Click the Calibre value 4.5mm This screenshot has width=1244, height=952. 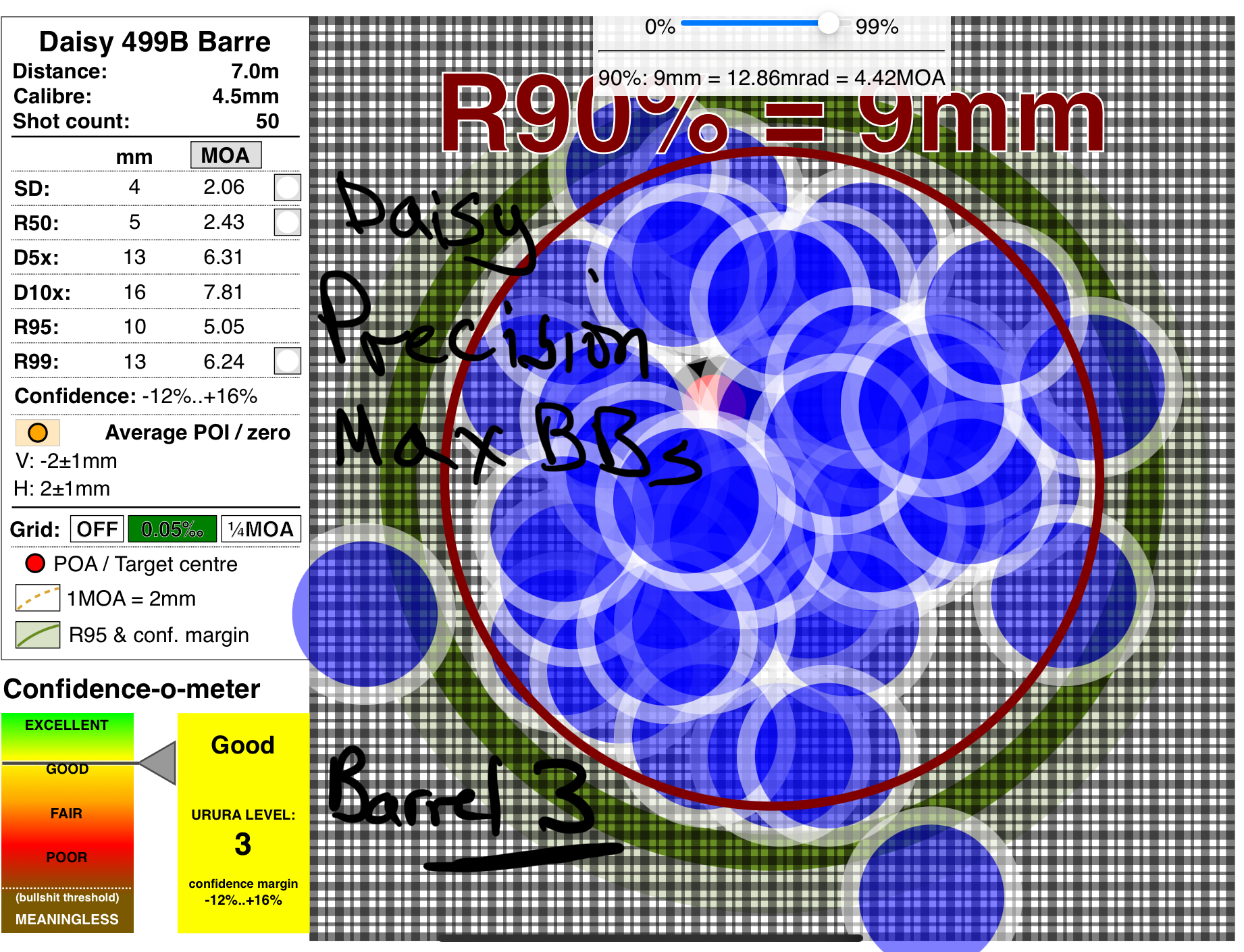245,97
